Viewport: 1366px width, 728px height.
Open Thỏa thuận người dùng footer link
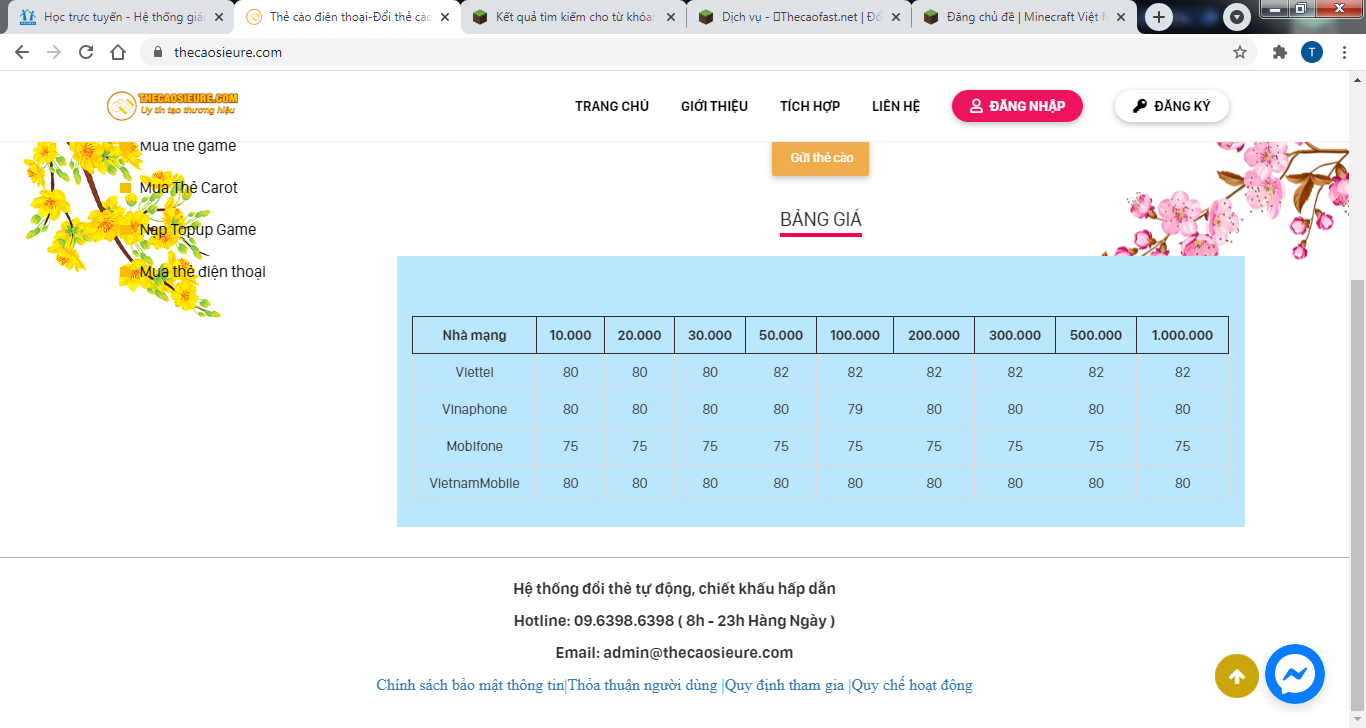(x=643, y=685)
